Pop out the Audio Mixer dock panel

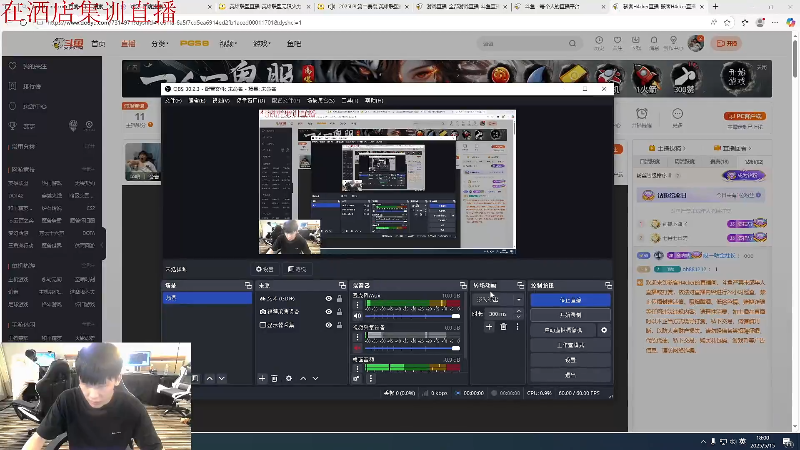[x=463, y=285]
